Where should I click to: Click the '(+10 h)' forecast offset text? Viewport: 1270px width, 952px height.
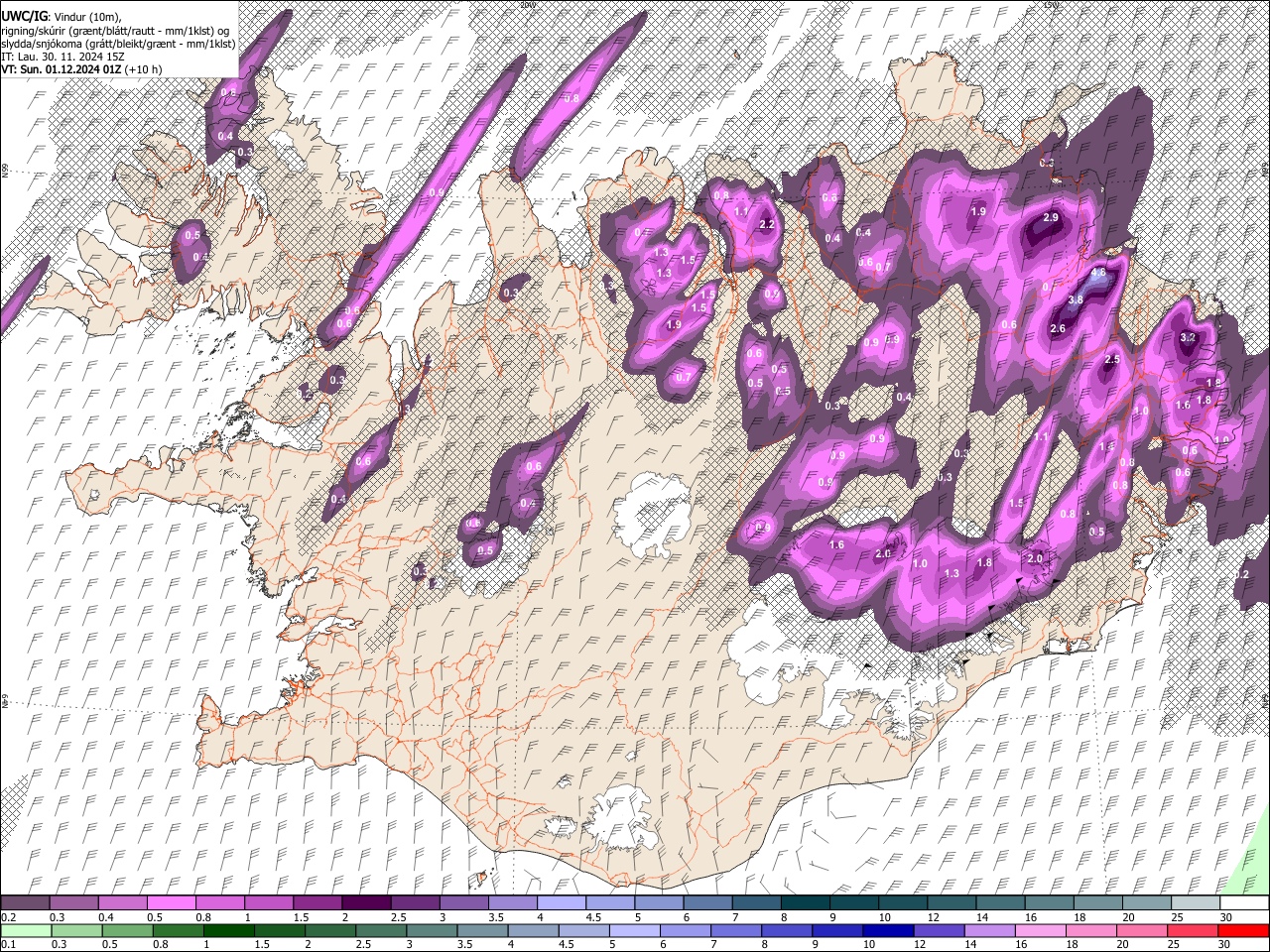coord(143,69)
